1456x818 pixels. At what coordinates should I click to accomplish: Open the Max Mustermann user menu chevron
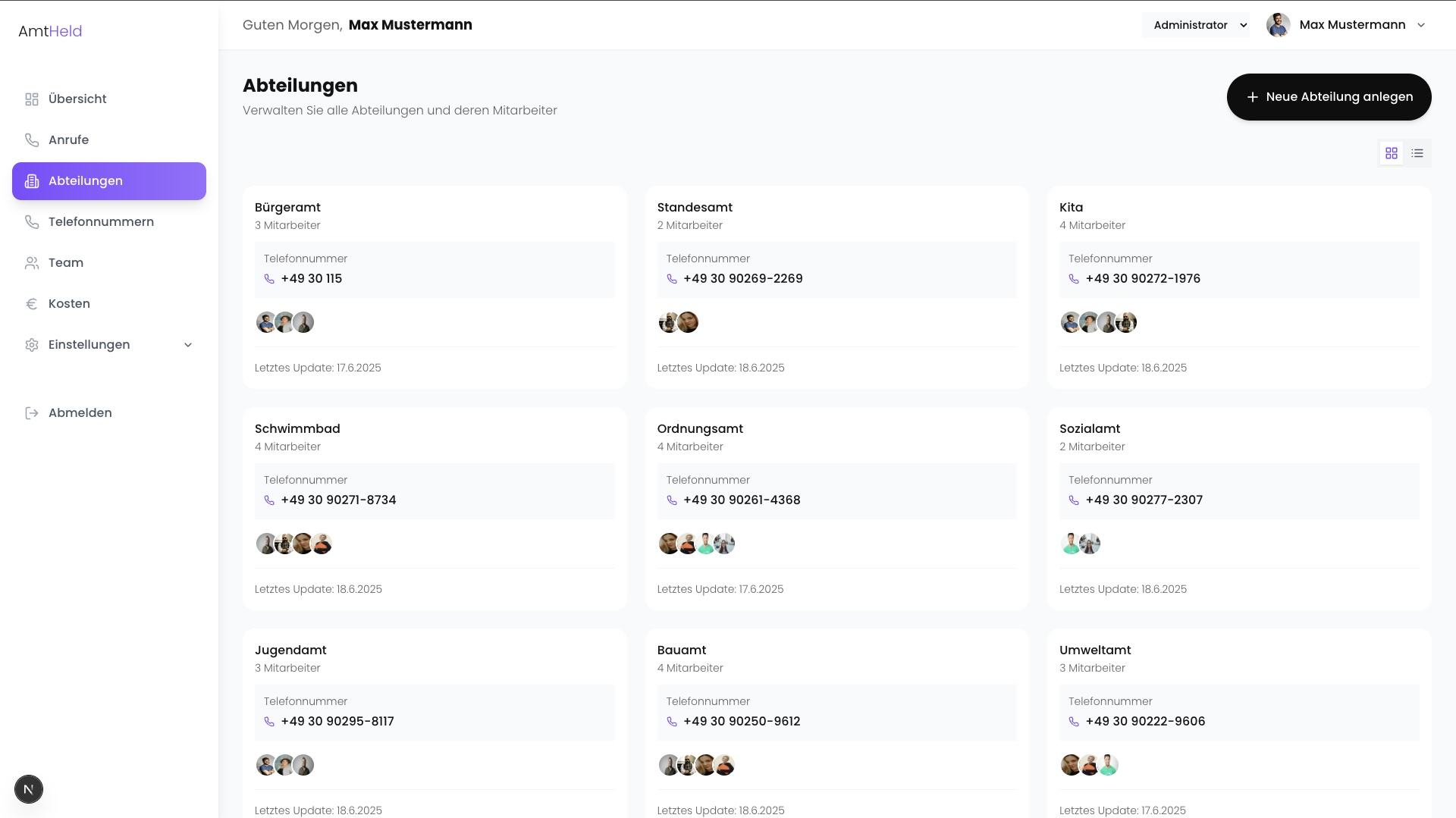point(1421,25)
